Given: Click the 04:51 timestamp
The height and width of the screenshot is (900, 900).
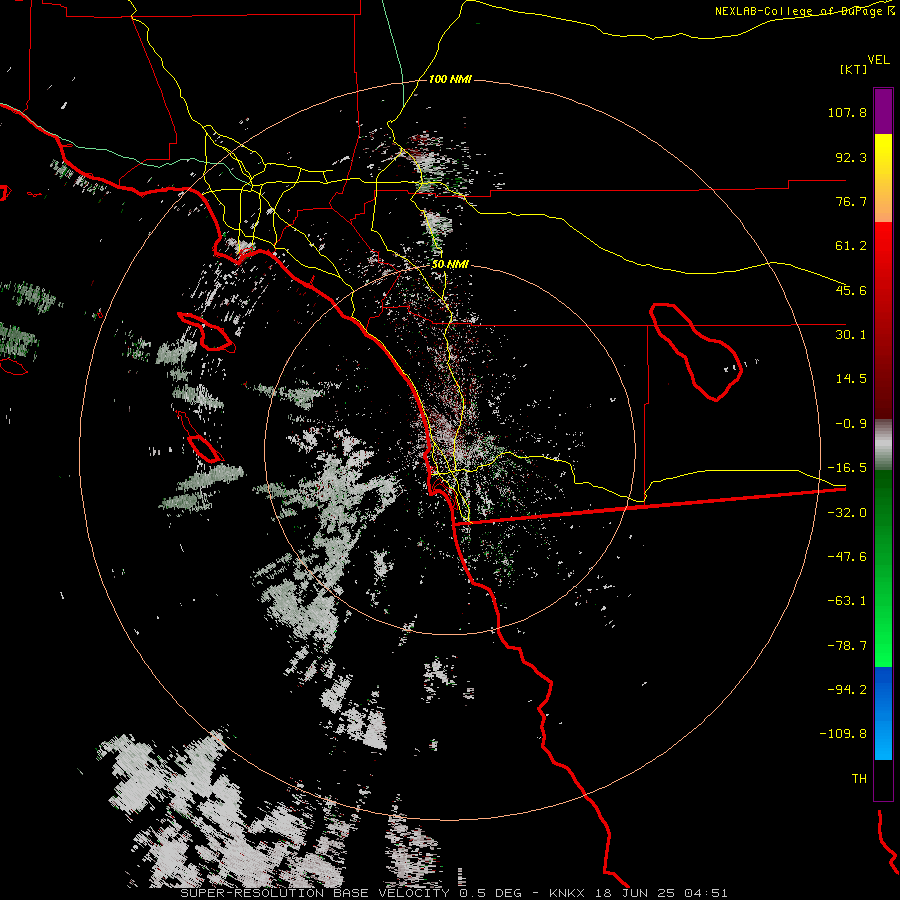Looking at the screenshot, I should (706, 893).
